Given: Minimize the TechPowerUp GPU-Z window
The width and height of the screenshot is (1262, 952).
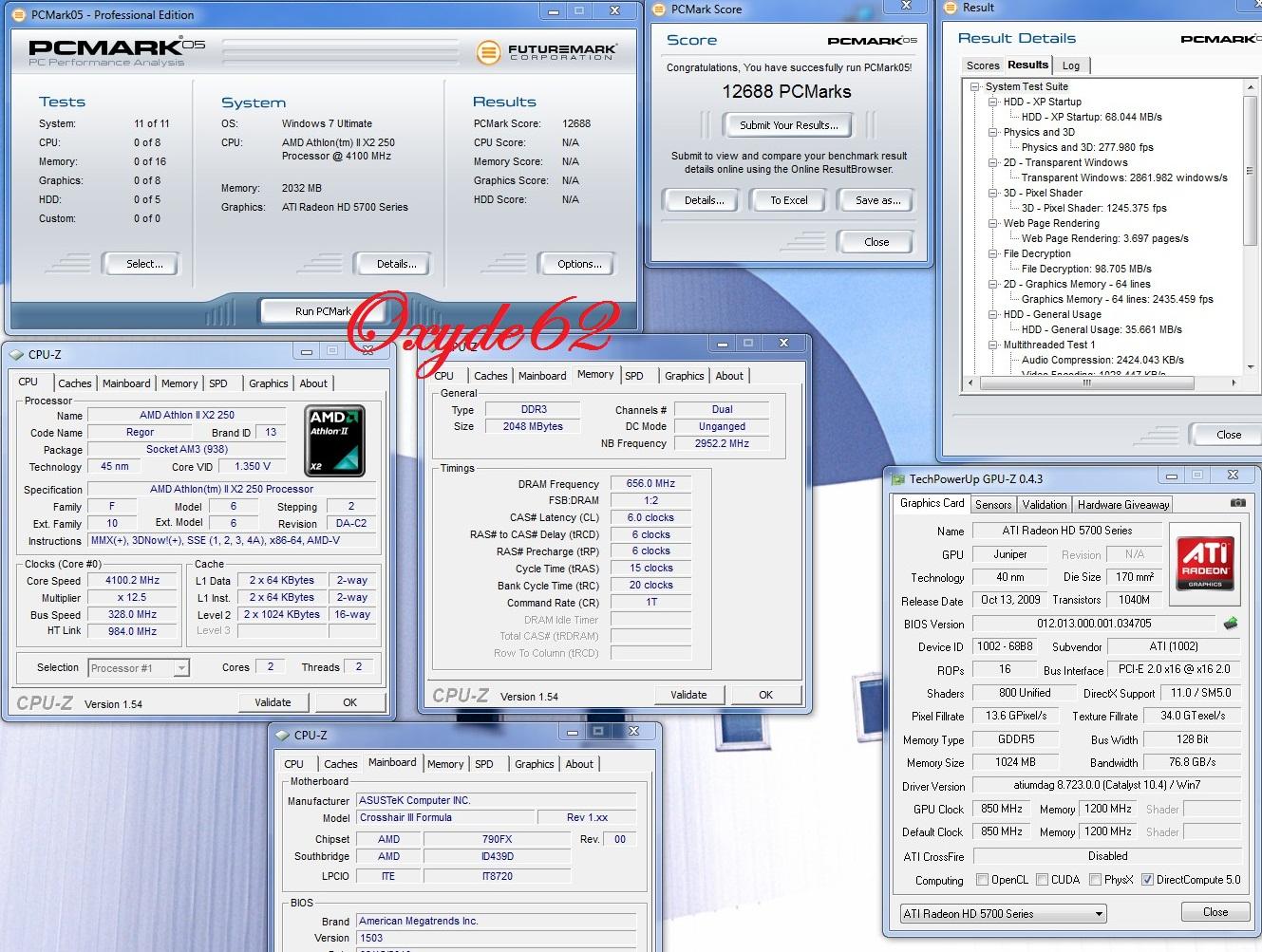Looking at the screenshot, I should pos(1171,476).
